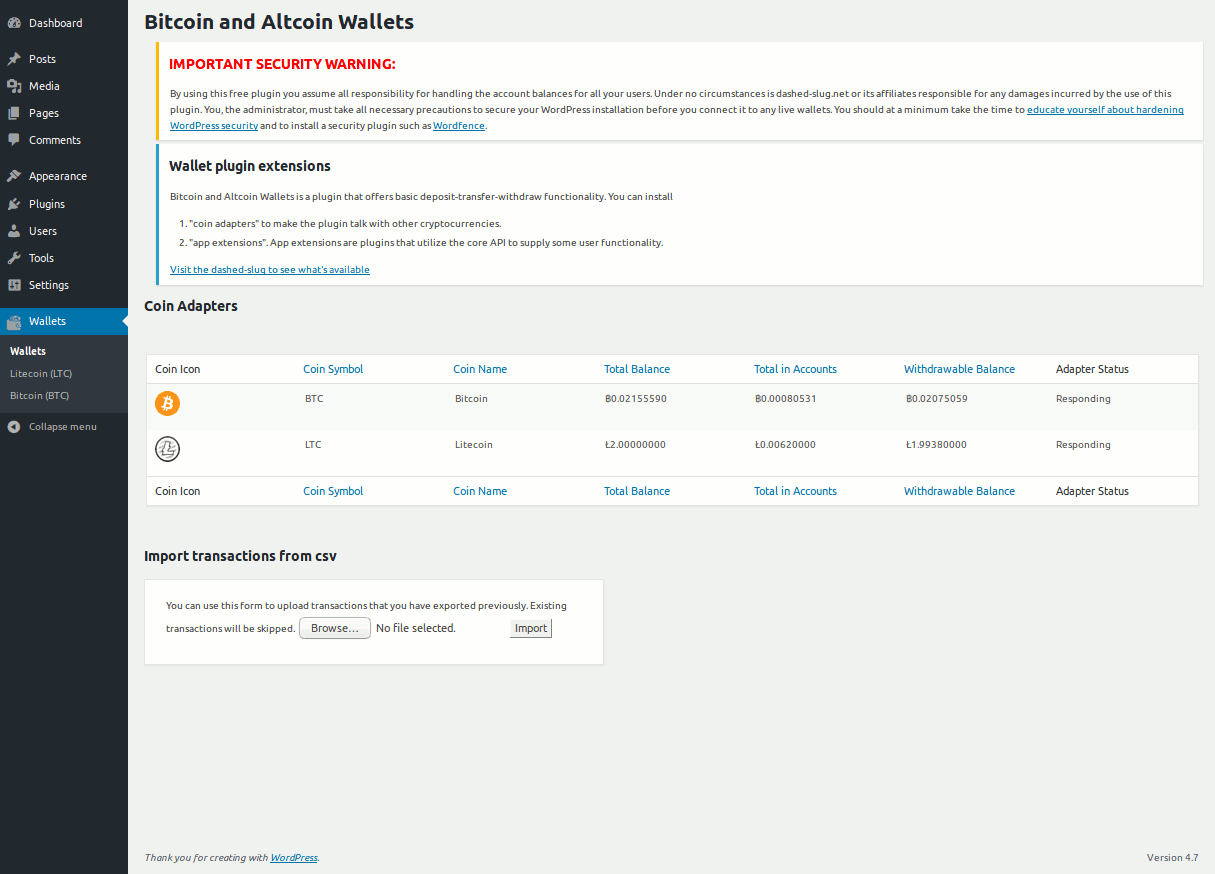Click the Version 4.7 footer text
The width and height of the screenshot is (1215, 874).
pos(1172,857)
